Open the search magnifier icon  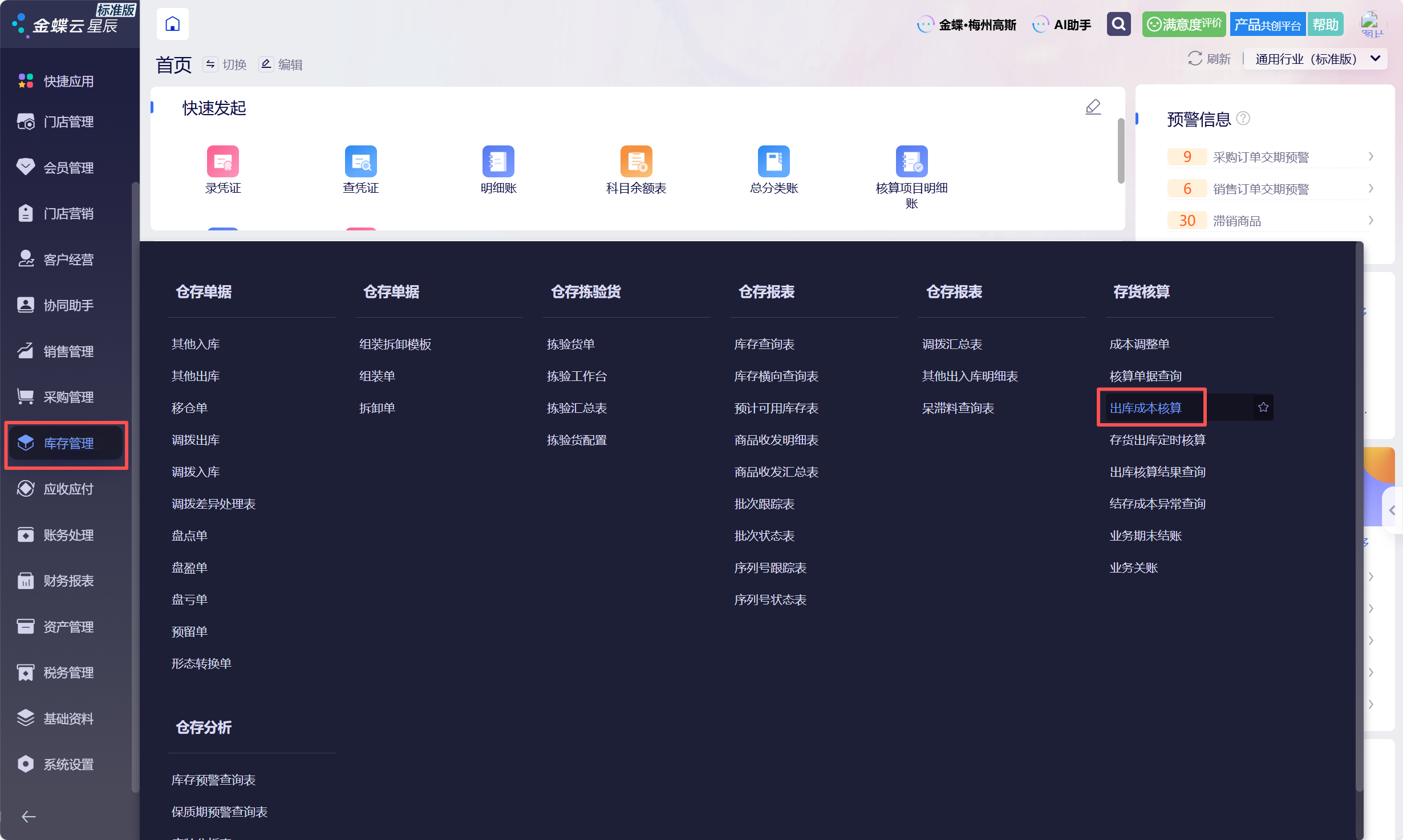1118,24
